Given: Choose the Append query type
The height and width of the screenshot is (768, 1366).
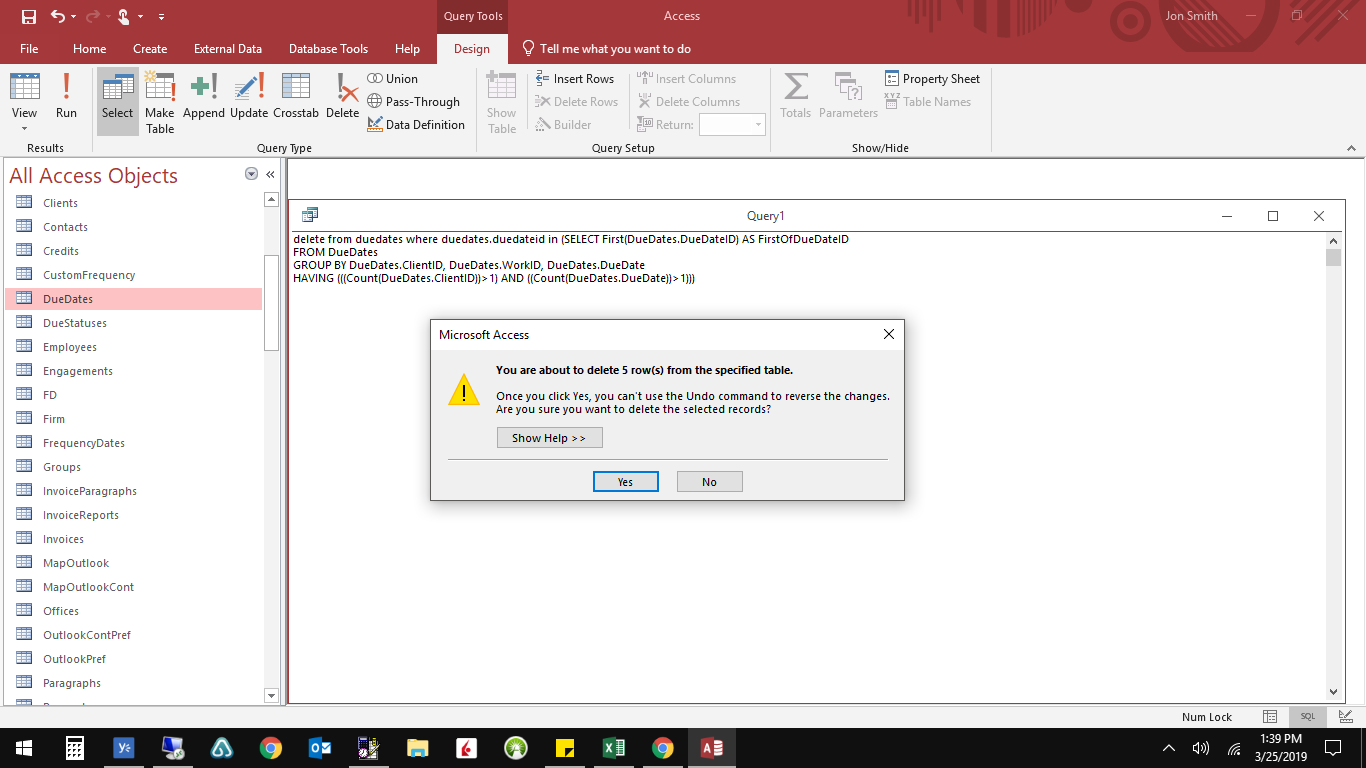Looking at the screenshot, I should pos(204,96).
